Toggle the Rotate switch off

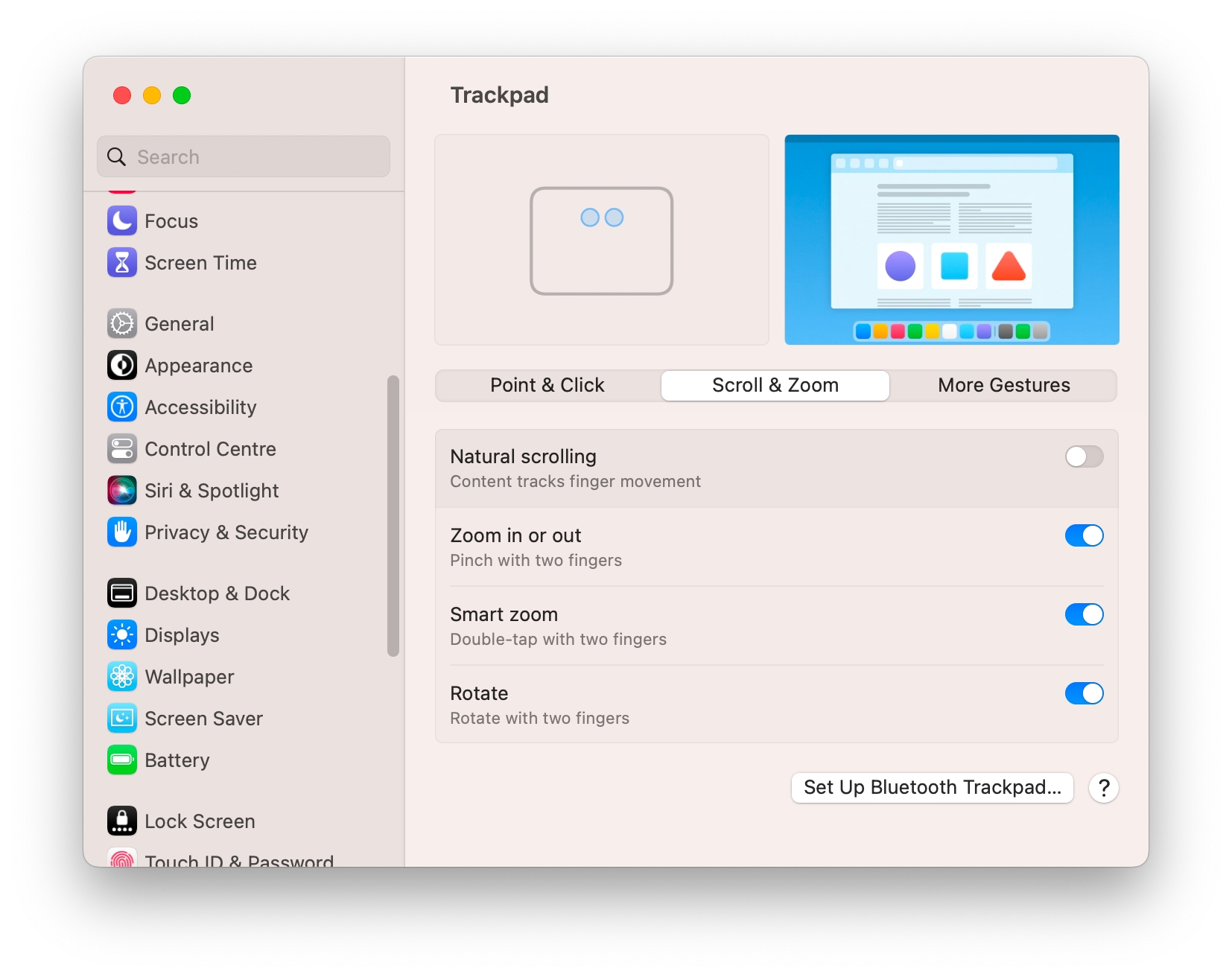(x=1084, y=693)
